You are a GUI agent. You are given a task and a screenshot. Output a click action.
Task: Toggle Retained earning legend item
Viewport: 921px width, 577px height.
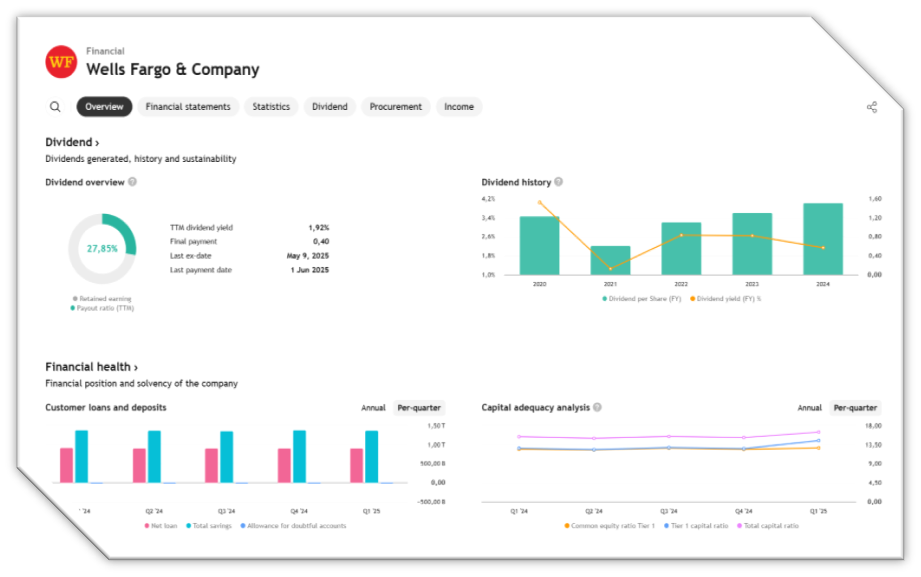(102, 299)
